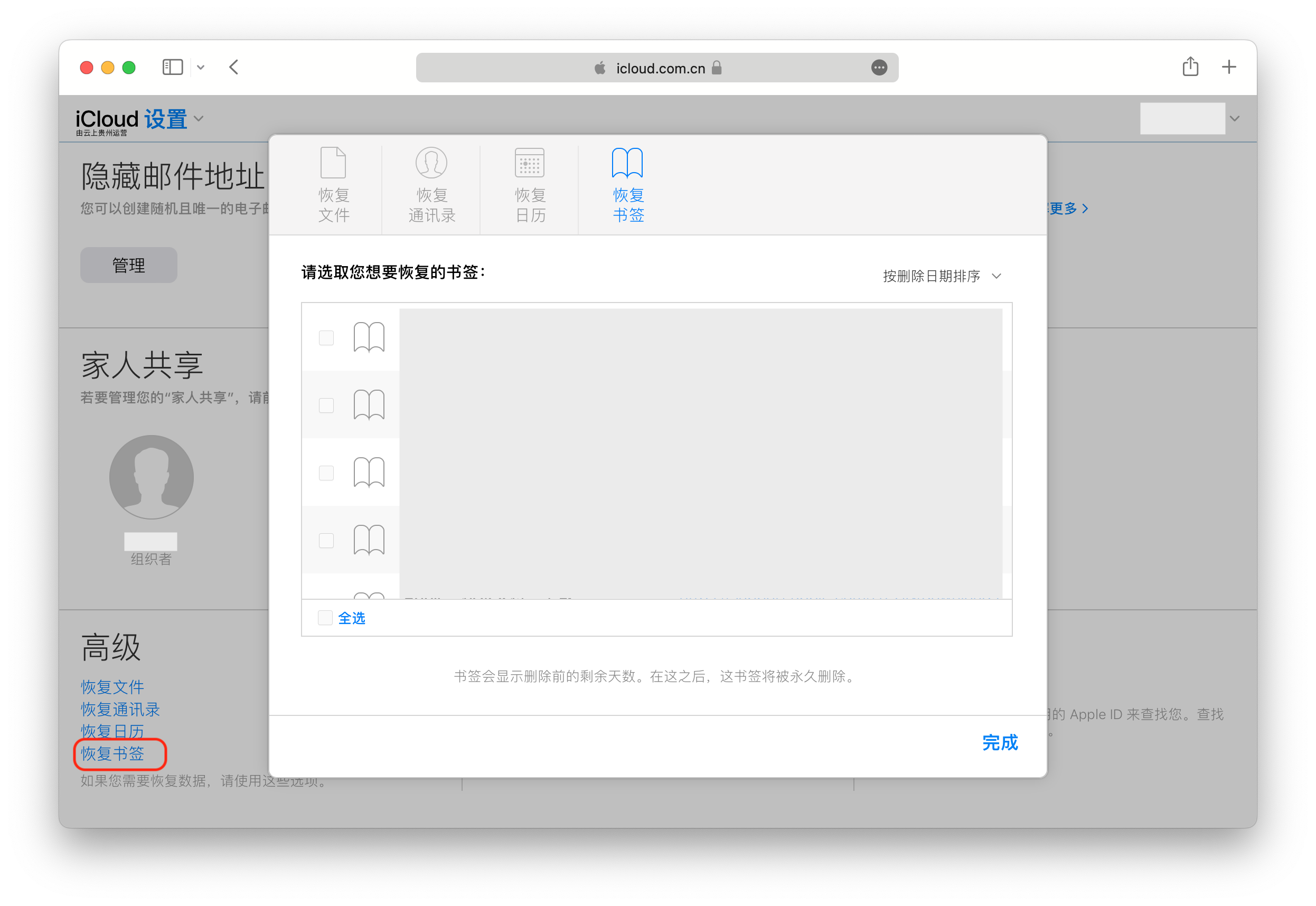Expand sidebar options chevron next to sidebar icon
The width and height of the screenshot is (1316, 906).
pyautogui.click(x=200, y=68)
